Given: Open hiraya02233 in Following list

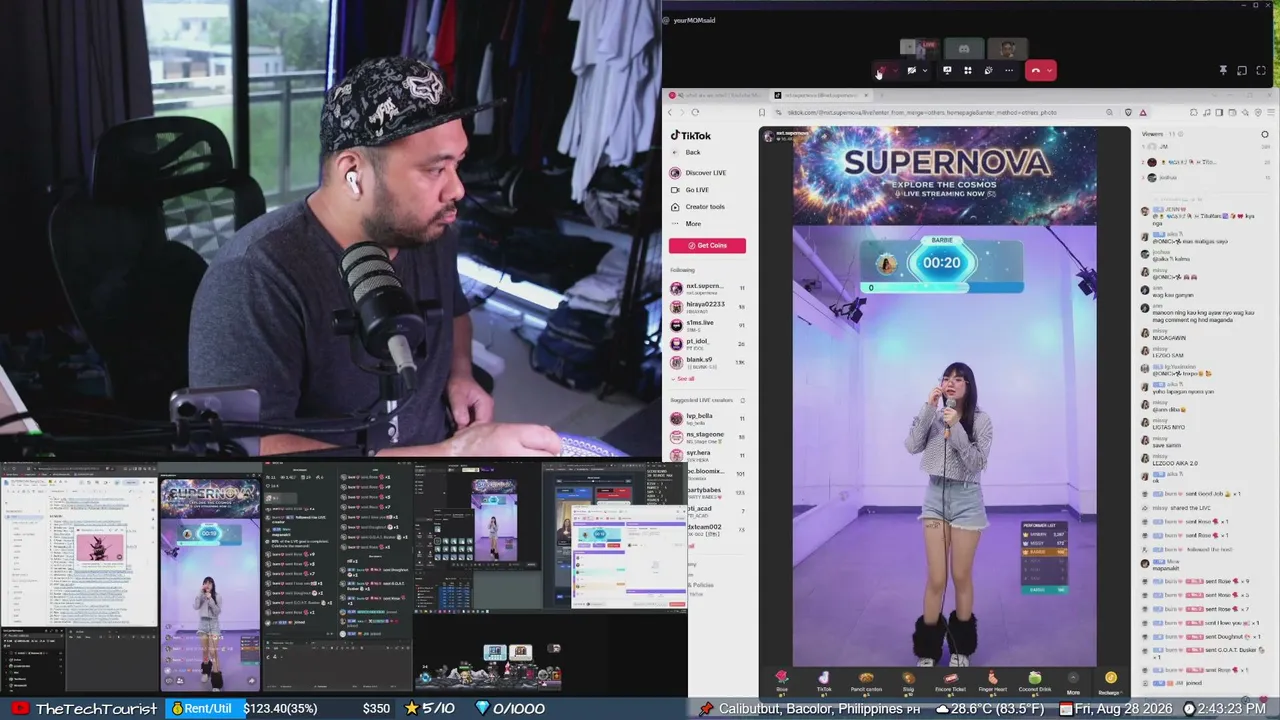Looking at the screenshot, I should coord(708,307).
